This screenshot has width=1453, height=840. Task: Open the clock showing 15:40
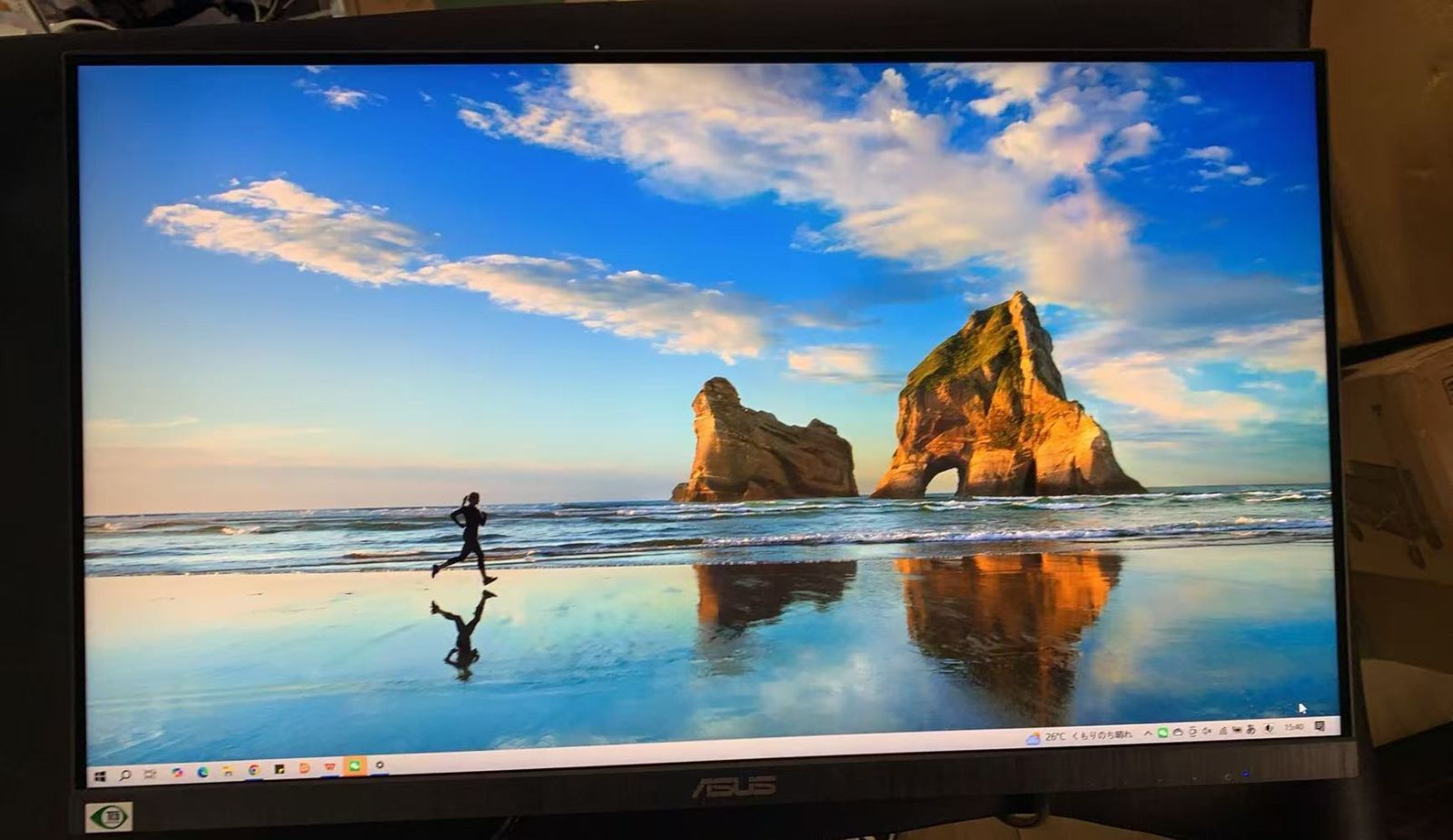(1294, 728)
